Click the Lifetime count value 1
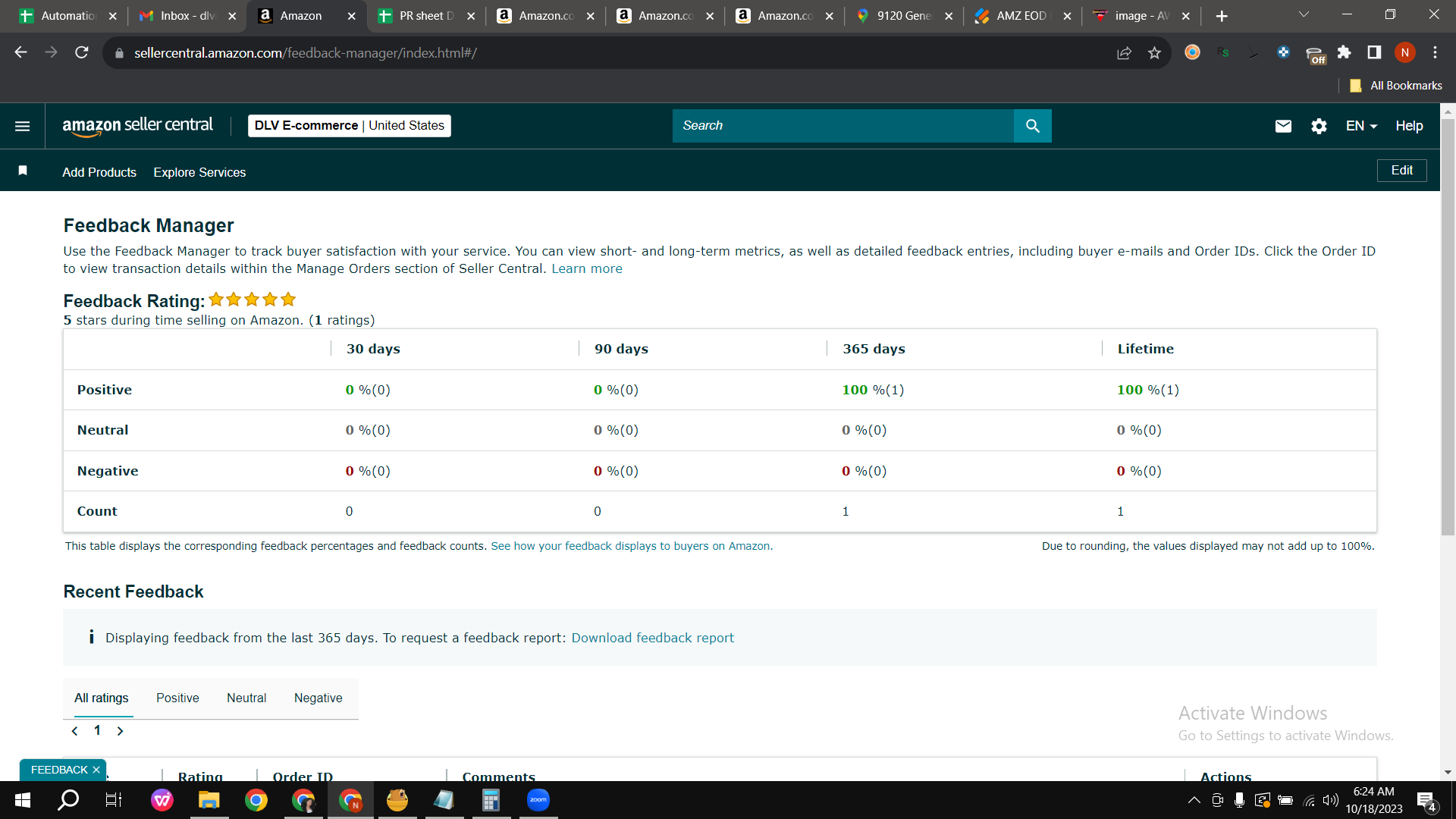Screen dimensions: 1456x819 1121,512
